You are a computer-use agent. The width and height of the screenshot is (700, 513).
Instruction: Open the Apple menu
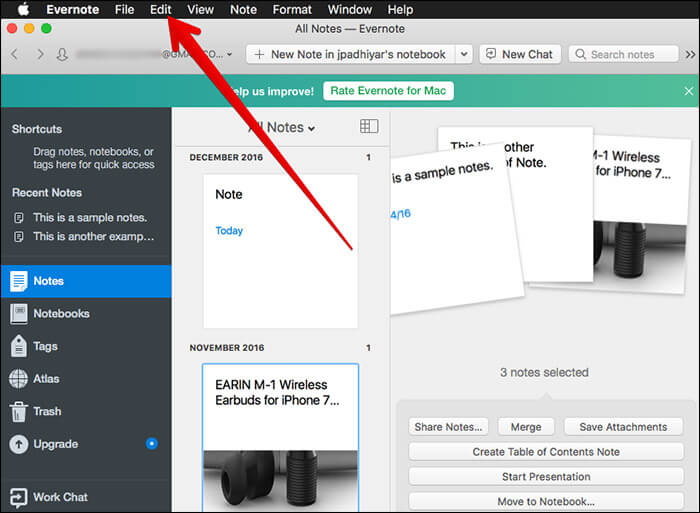pos(23,9)
